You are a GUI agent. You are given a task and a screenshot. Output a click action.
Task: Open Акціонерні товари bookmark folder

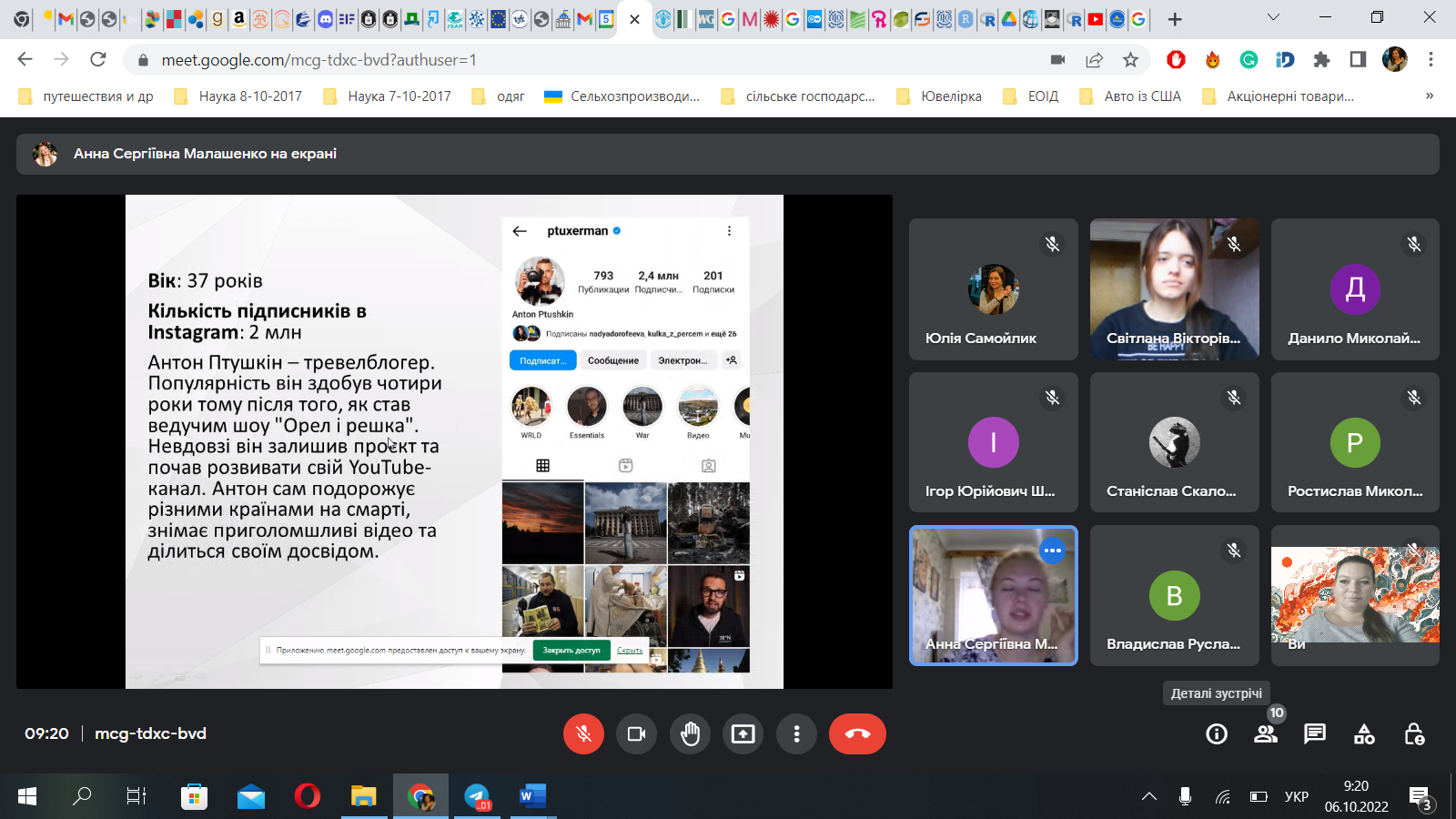click(x=1279, y=96)
